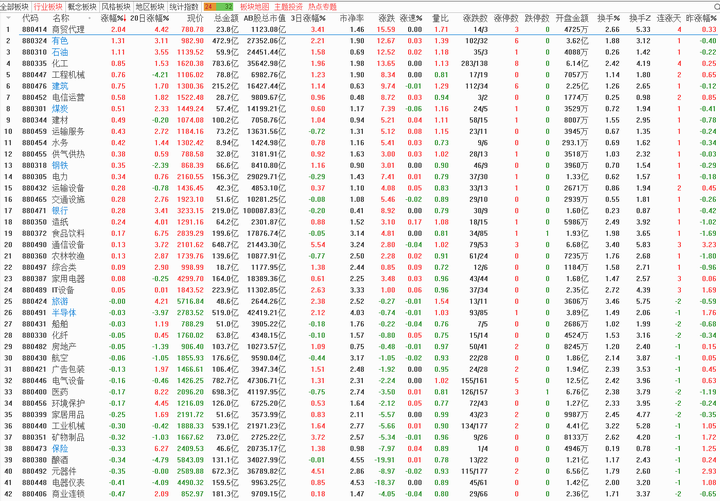This screenshot has height=501, width=720.
Task: Open the header dropdown arrow beside 代码
Action: [x=9, y=18]
